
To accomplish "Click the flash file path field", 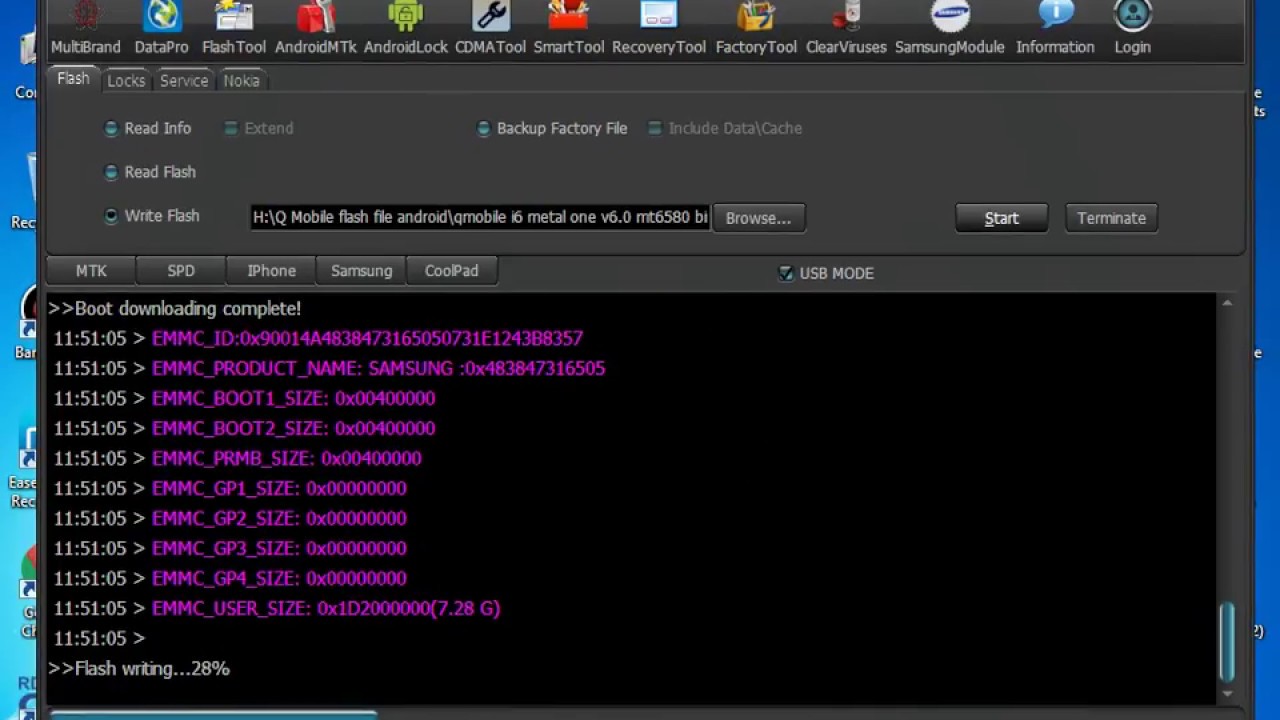I will click(x=480, y=217).
